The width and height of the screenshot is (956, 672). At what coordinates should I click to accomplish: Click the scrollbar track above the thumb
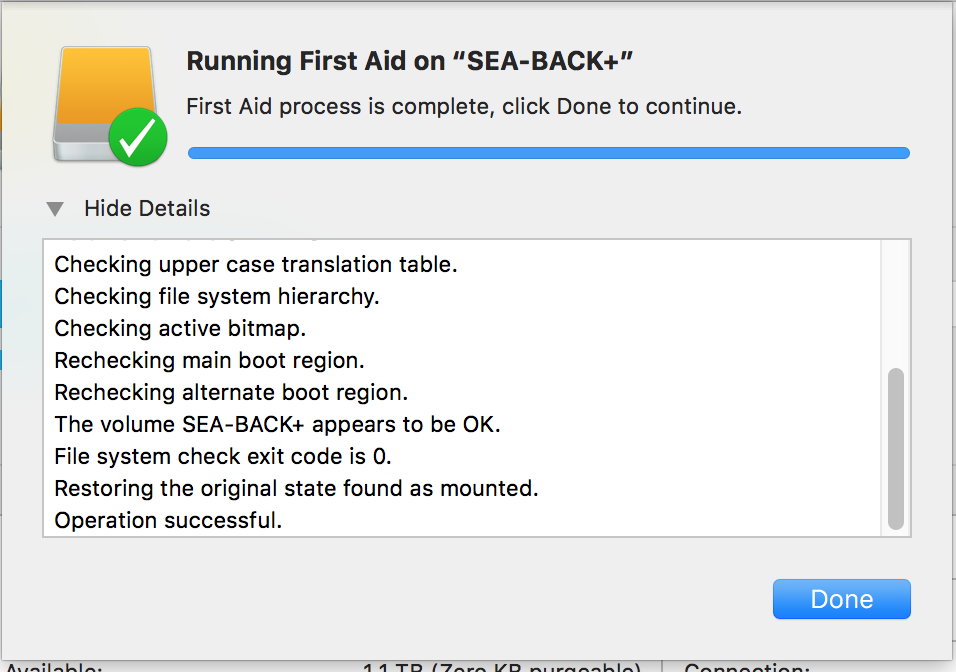(x=895, y=300)
